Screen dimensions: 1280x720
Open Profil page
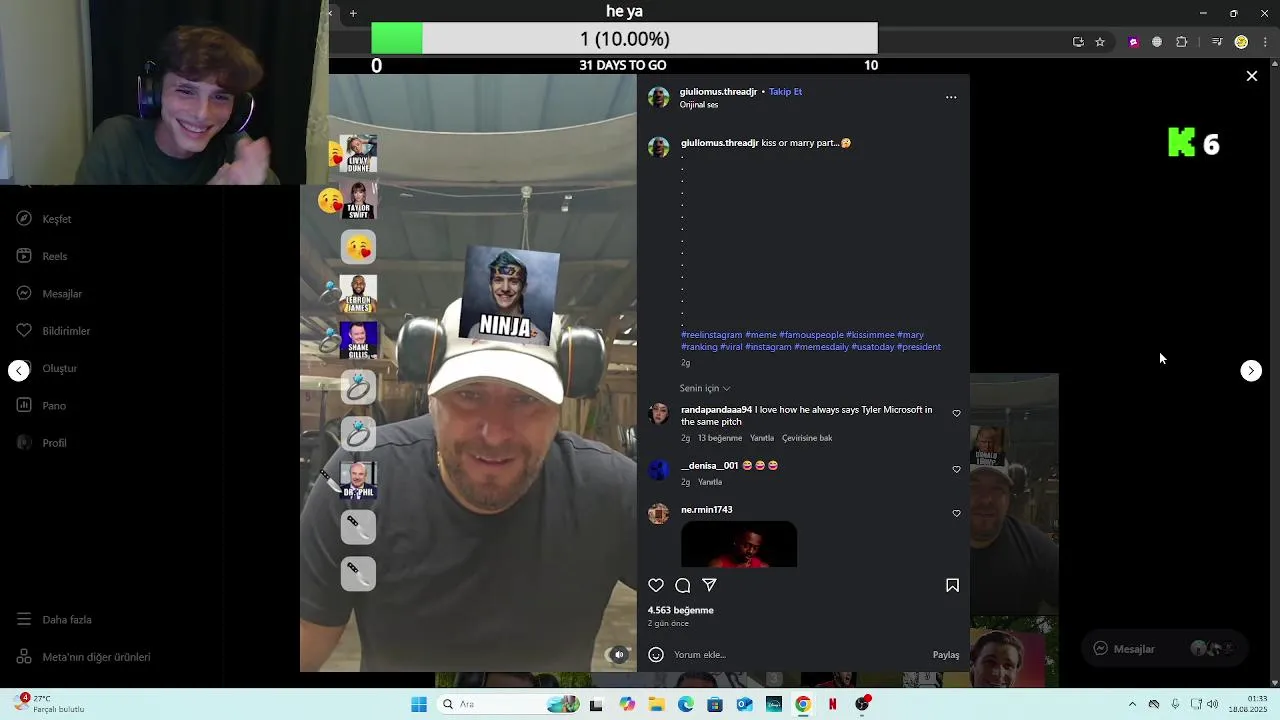click(x=42, y=443)
